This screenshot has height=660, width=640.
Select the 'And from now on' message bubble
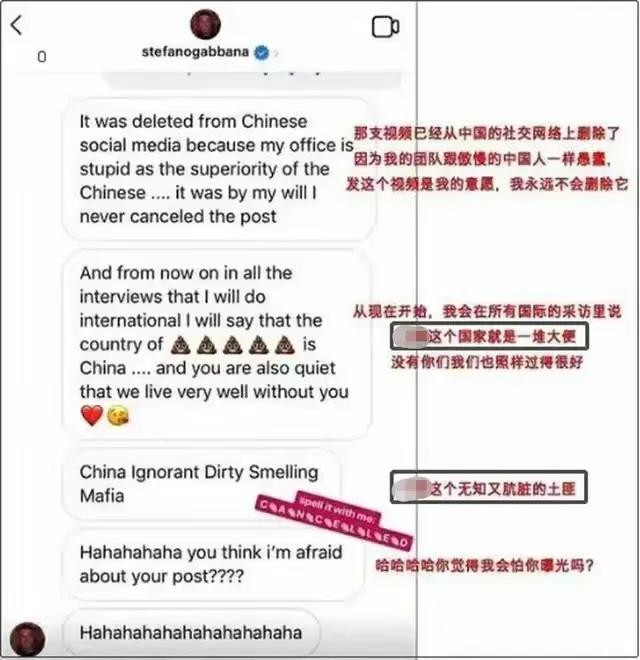point(217,344)
